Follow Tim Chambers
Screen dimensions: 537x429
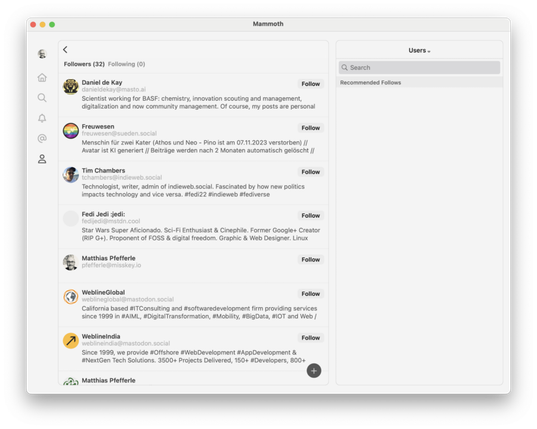point(311,172)
